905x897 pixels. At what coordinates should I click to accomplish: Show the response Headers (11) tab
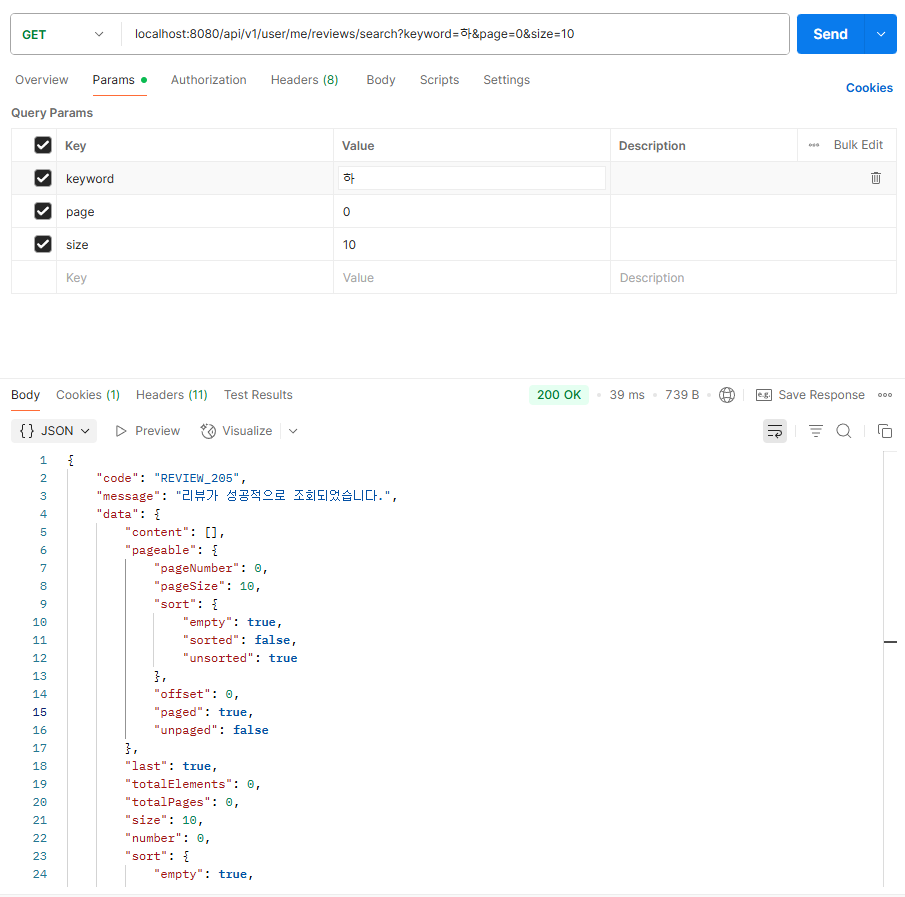(171, 395)
